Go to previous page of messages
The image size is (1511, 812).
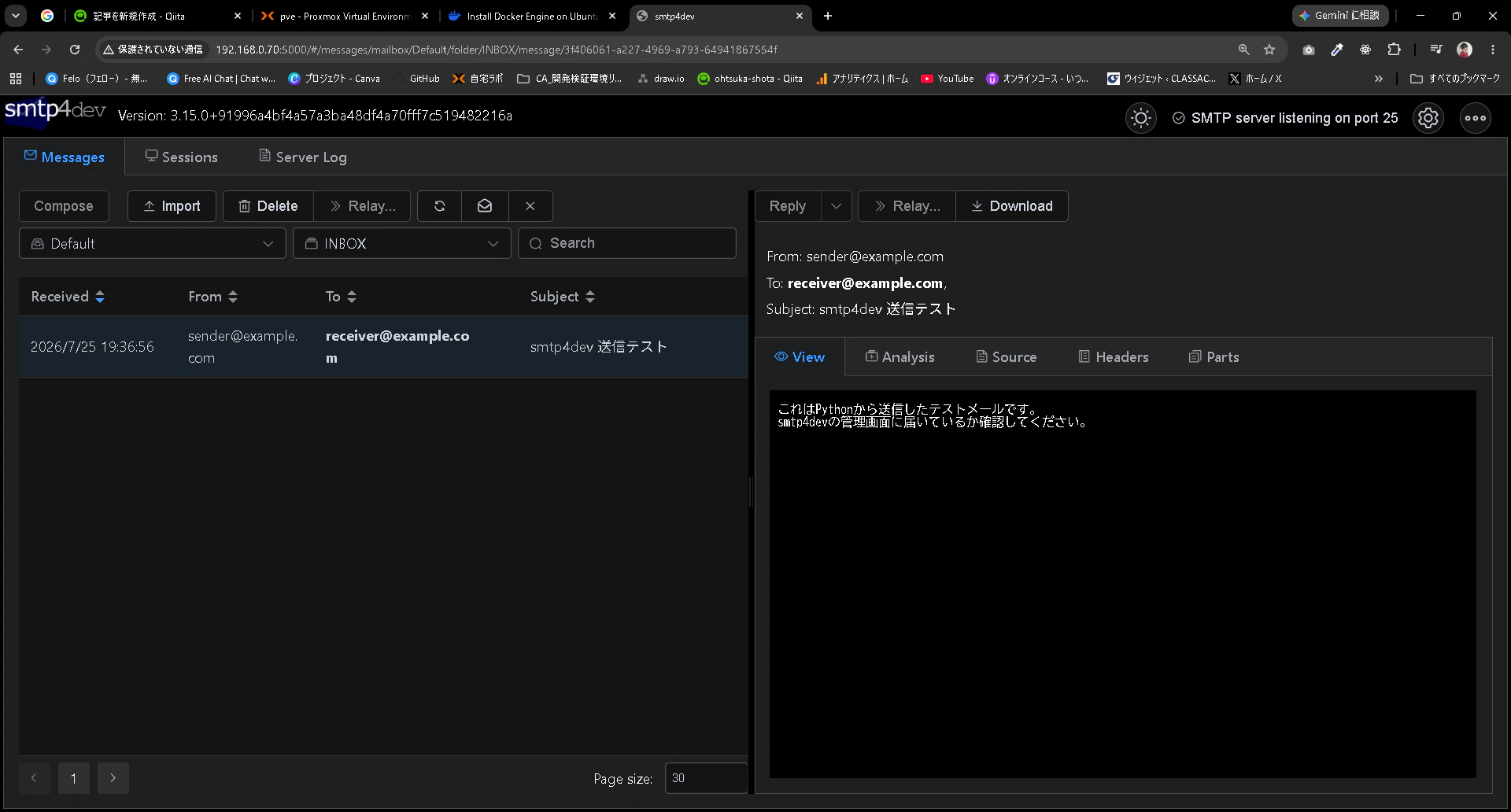coord(35,778)
